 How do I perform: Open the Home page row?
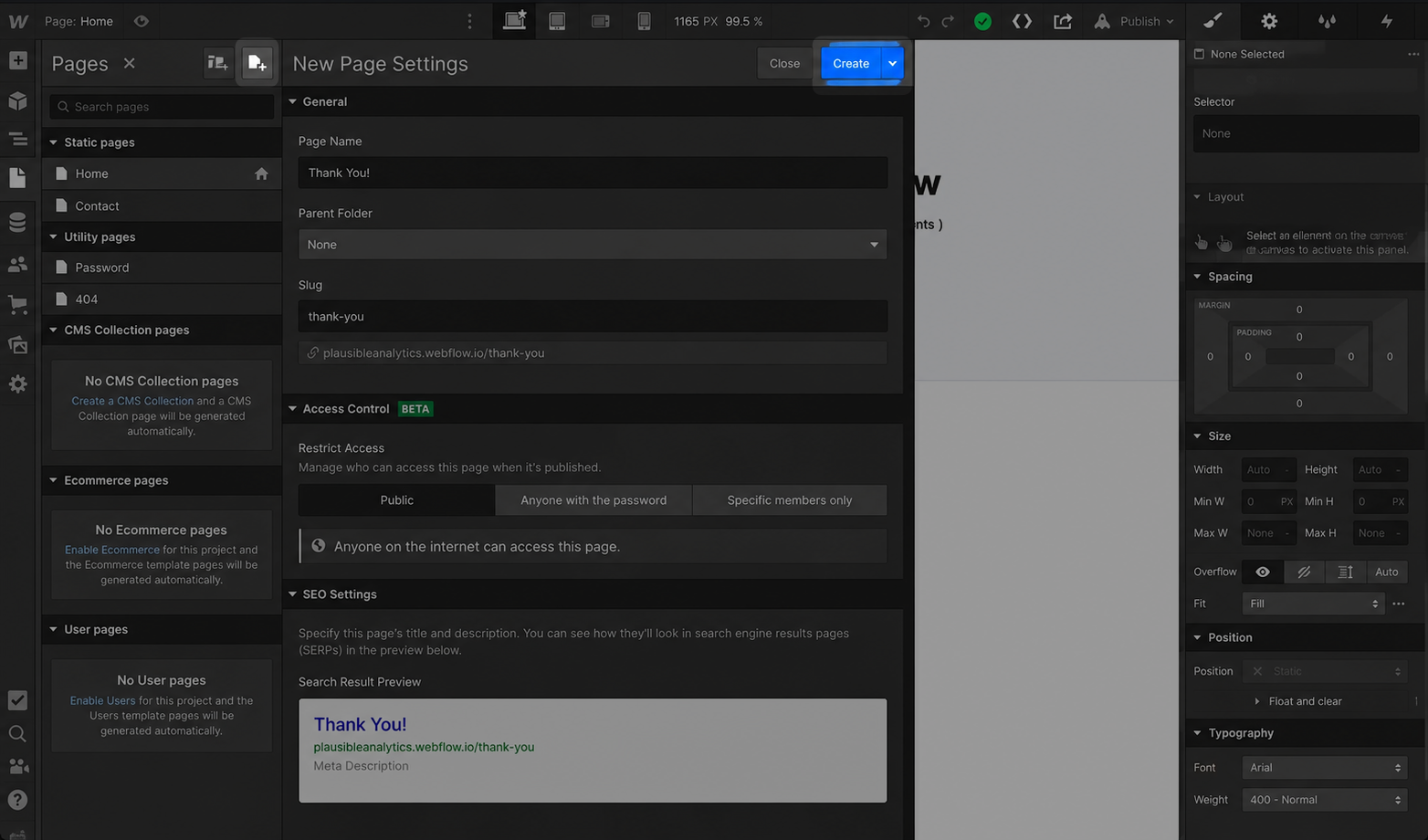162,173
